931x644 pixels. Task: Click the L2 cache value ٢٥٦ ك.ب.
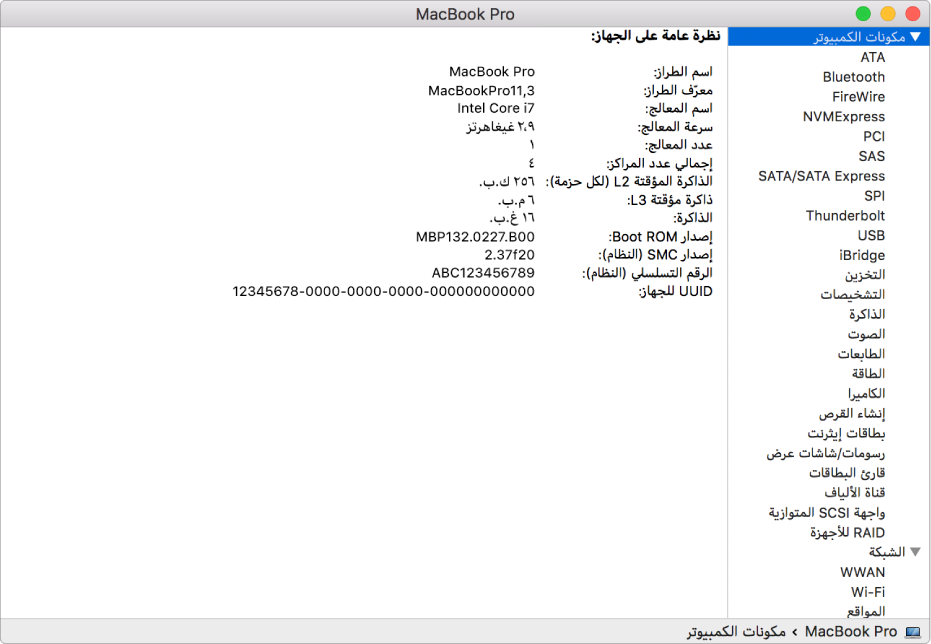[507, 182]
